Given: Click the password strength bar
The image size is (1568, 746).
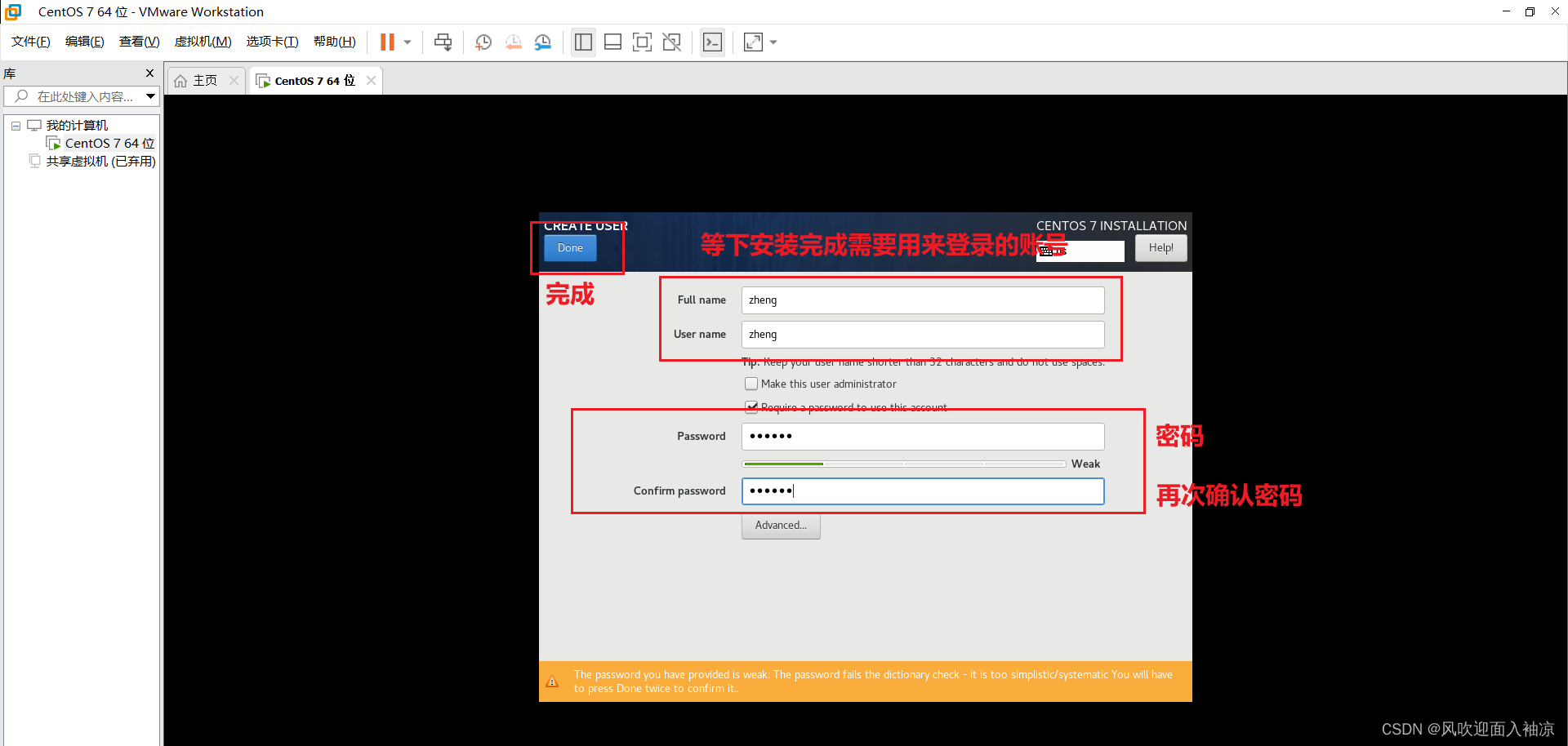Looking at the screenshot, I should [x=904, y=464].
